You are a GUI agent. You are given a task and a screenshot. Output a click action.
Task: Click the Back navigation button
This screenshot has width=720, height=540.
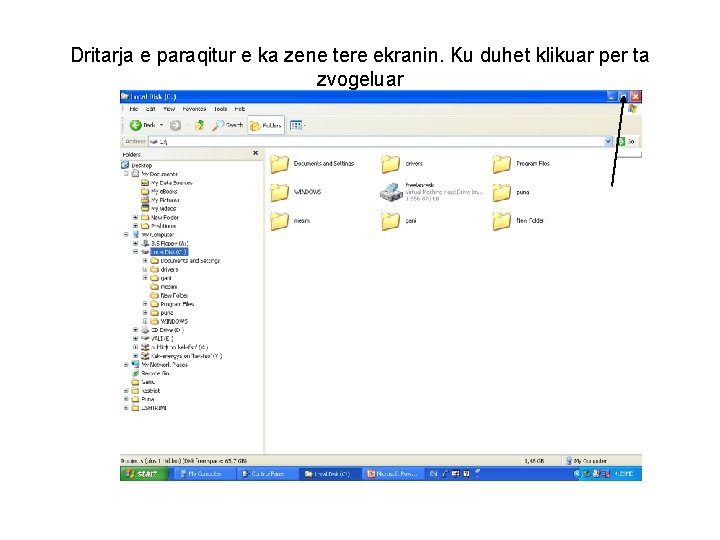point(143,125)
